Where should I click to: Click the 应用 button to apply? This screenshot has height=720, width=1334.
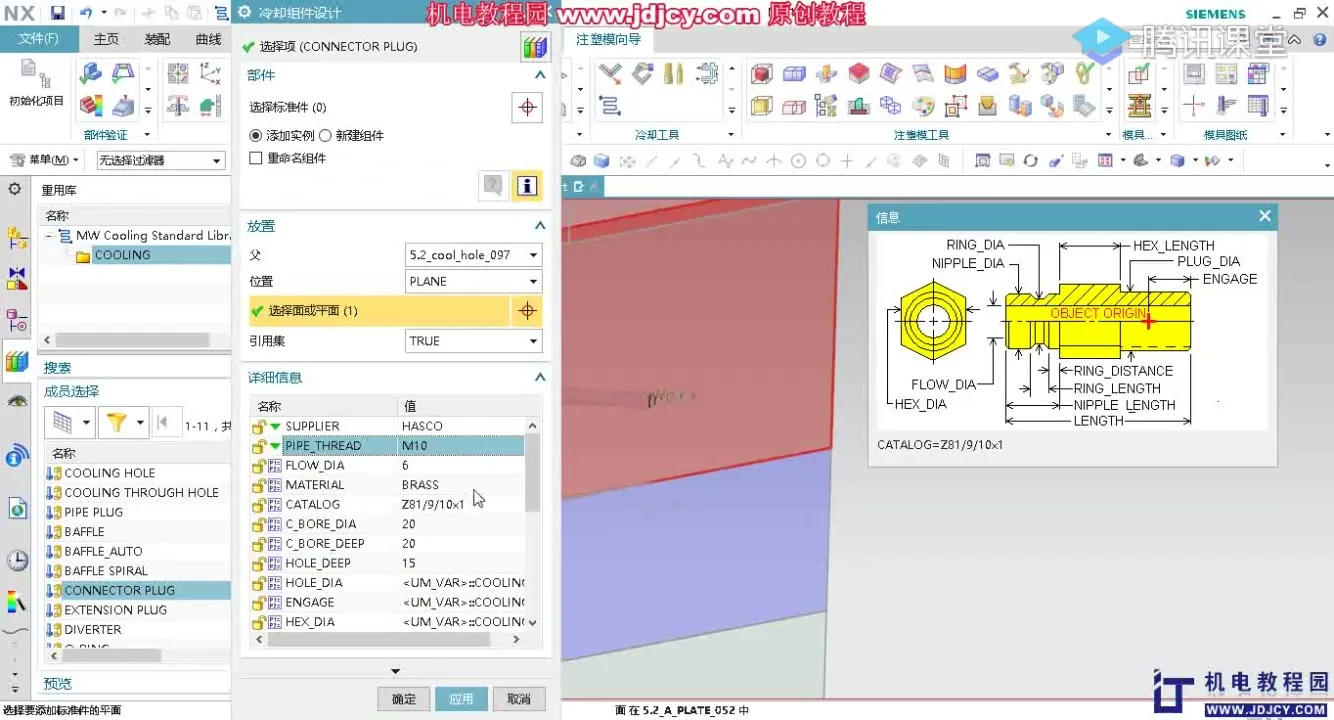(461, 698)
